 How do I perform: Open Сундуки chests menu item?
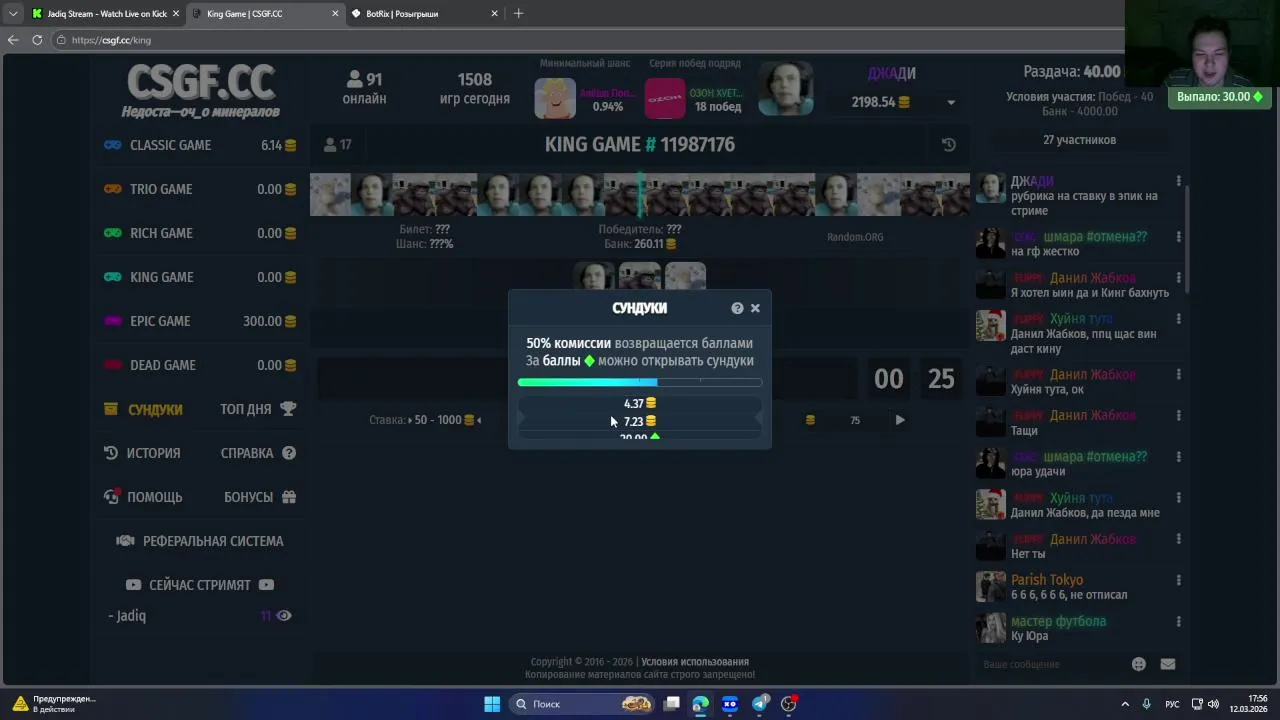143,409
